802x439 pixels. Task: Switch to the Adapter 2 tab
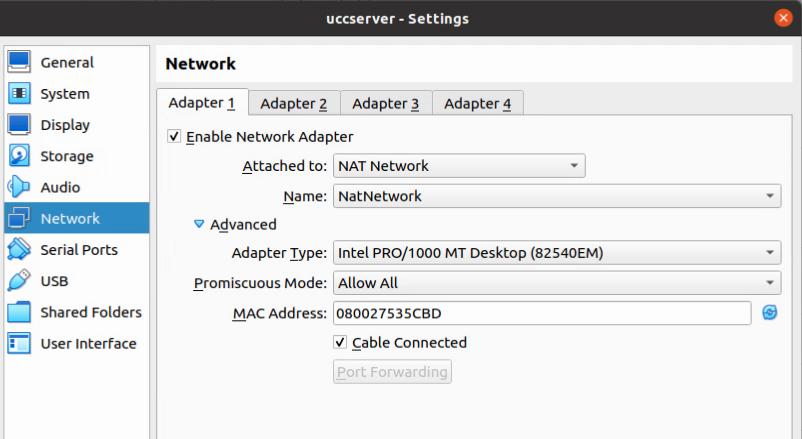pyautogui.click(x=294, y=103)
